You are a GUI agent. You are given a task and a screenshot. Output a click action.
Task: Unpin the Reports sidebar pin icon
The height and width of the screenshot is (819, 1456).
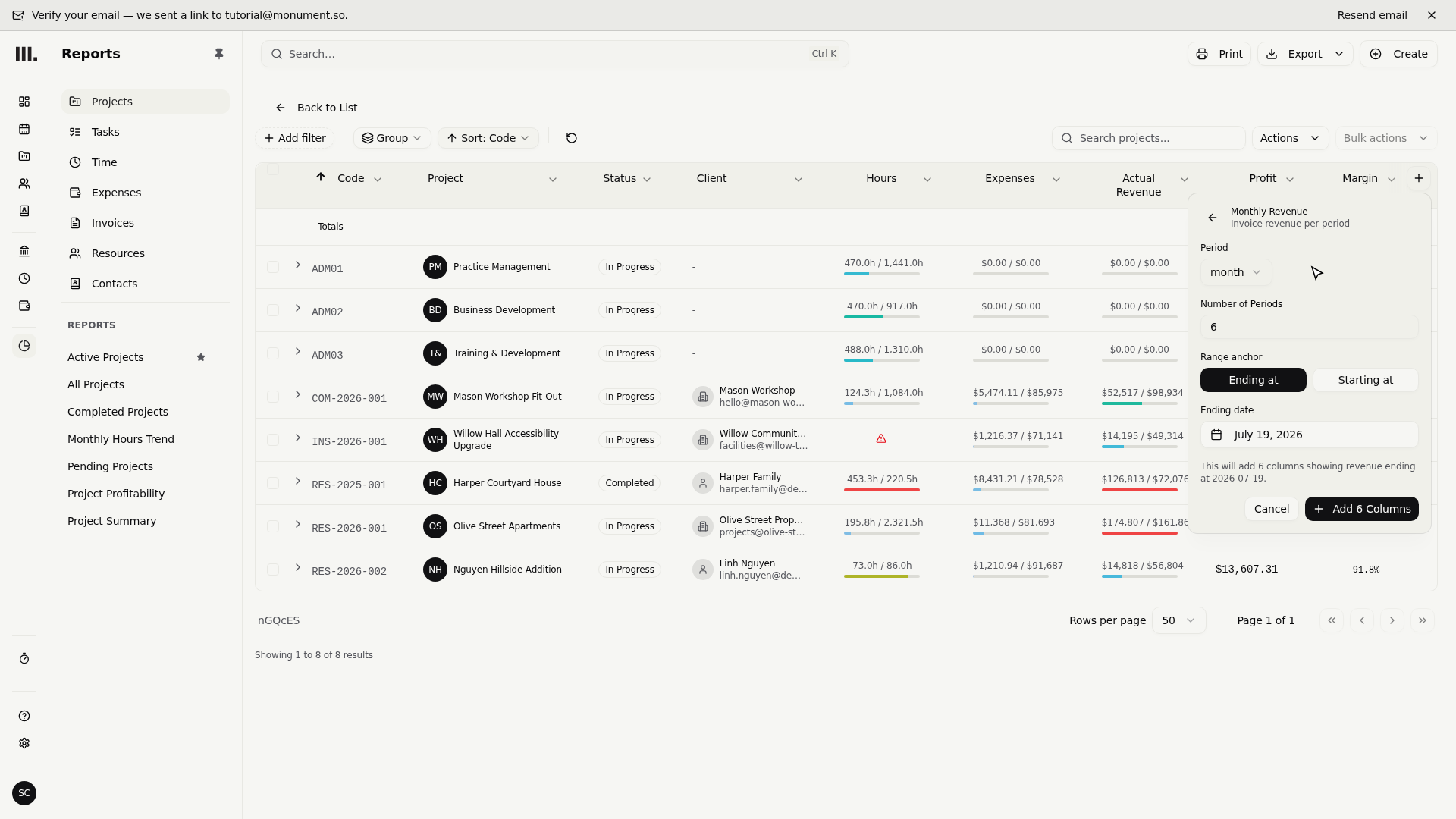219,54
